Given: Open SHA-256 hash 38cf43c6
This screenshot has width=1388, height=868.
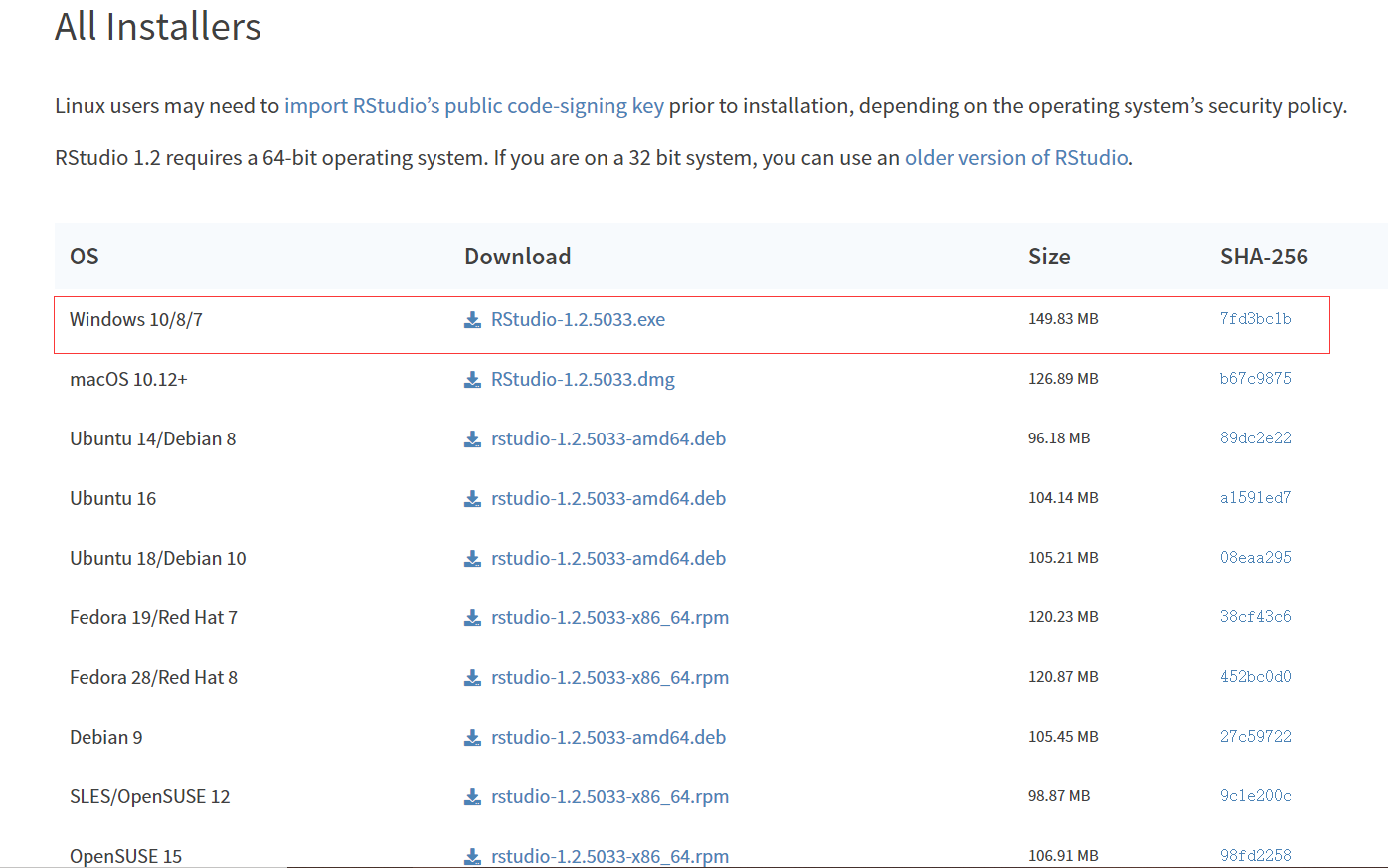Looking at the screenshot, I should point(1256,617).
